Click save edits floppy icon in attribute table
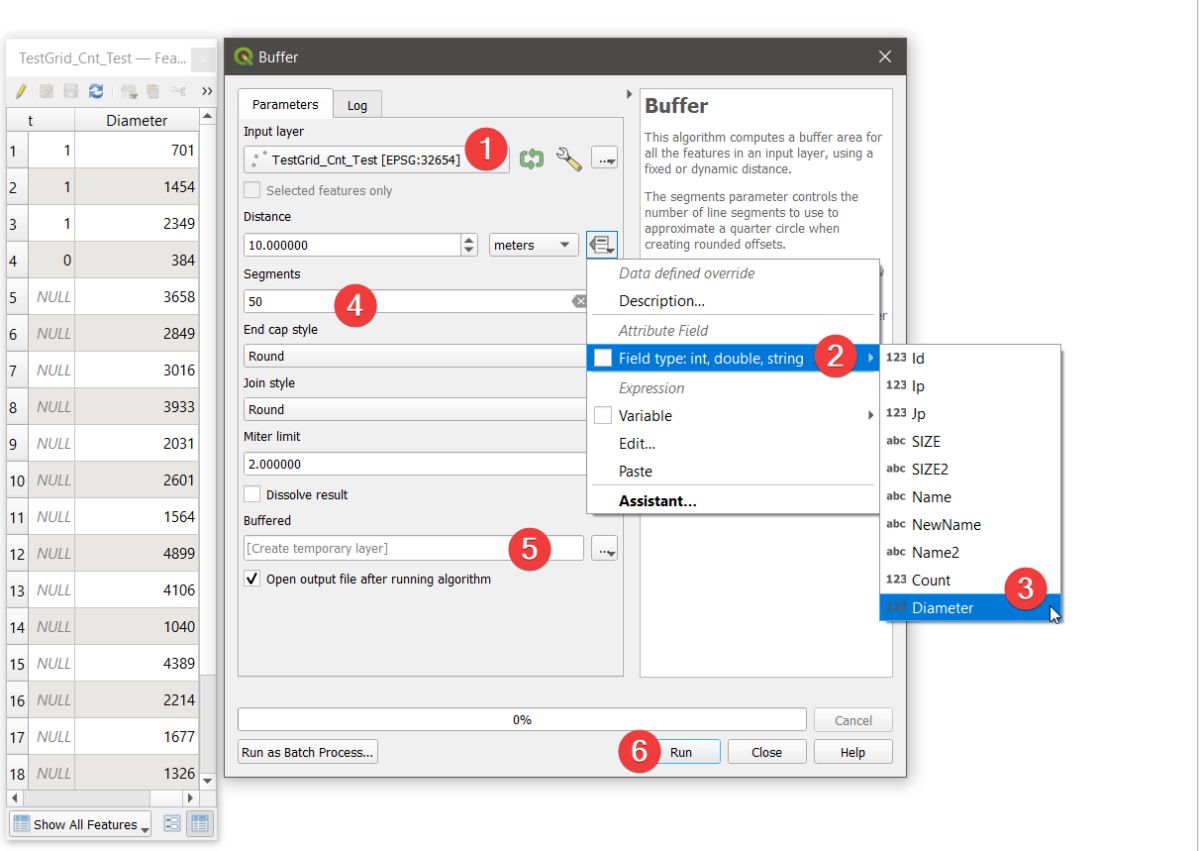Screen dimensions: 1199x851 pyautogui.click(x=71, y=91)
